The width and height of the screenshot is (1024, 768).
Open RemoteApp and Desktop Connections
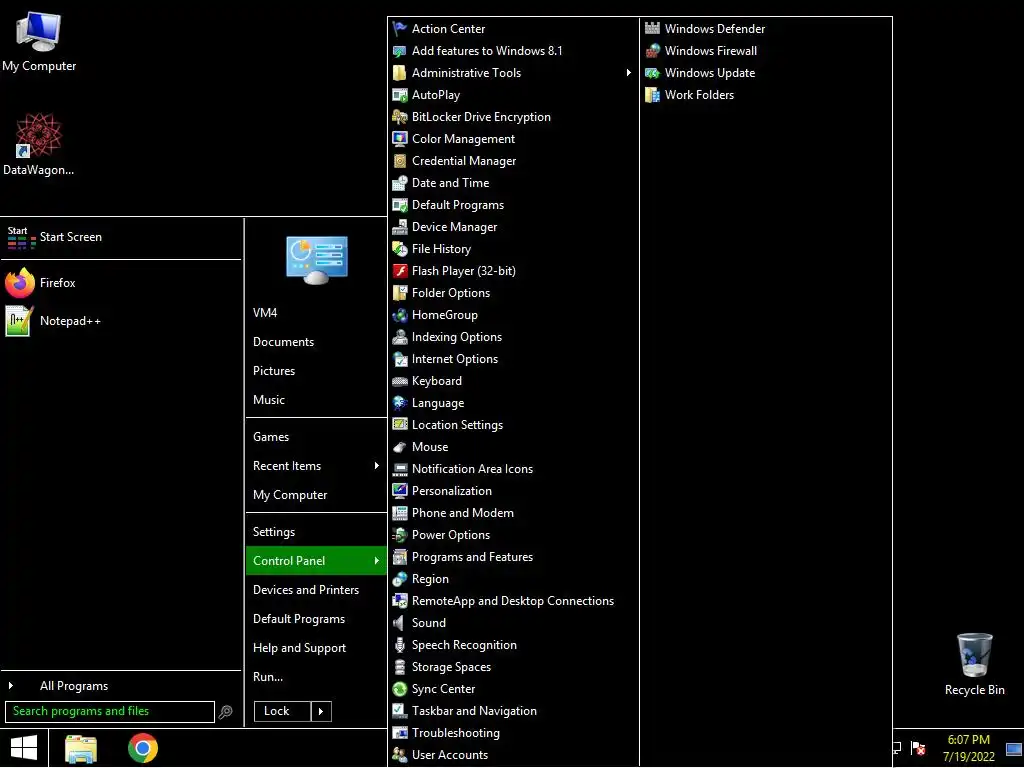[x=513, y=601]
